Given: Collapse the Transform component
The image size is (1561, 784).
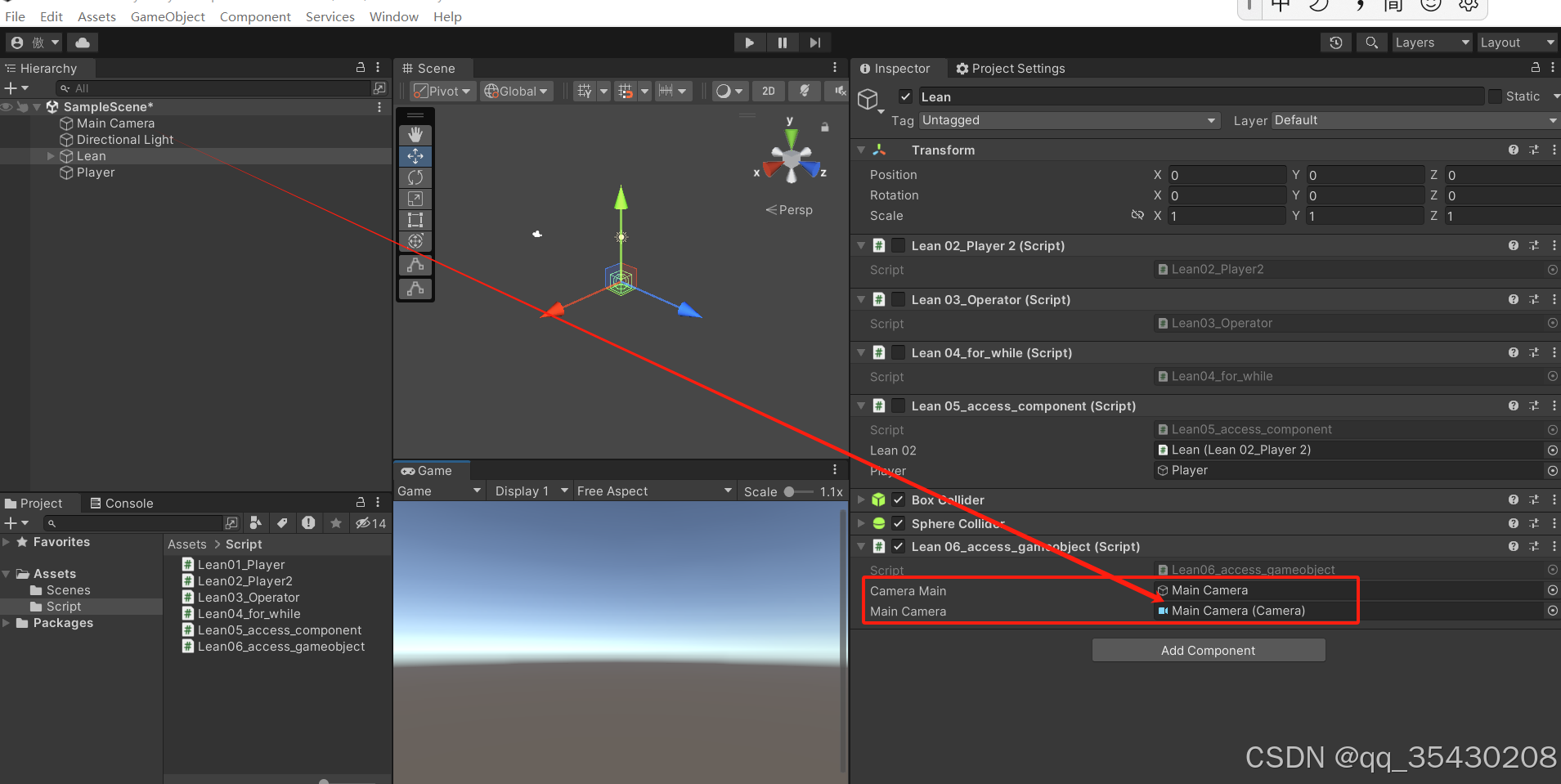Looking at the screenshot, I should pyautogui.click(x=861, y=150).
